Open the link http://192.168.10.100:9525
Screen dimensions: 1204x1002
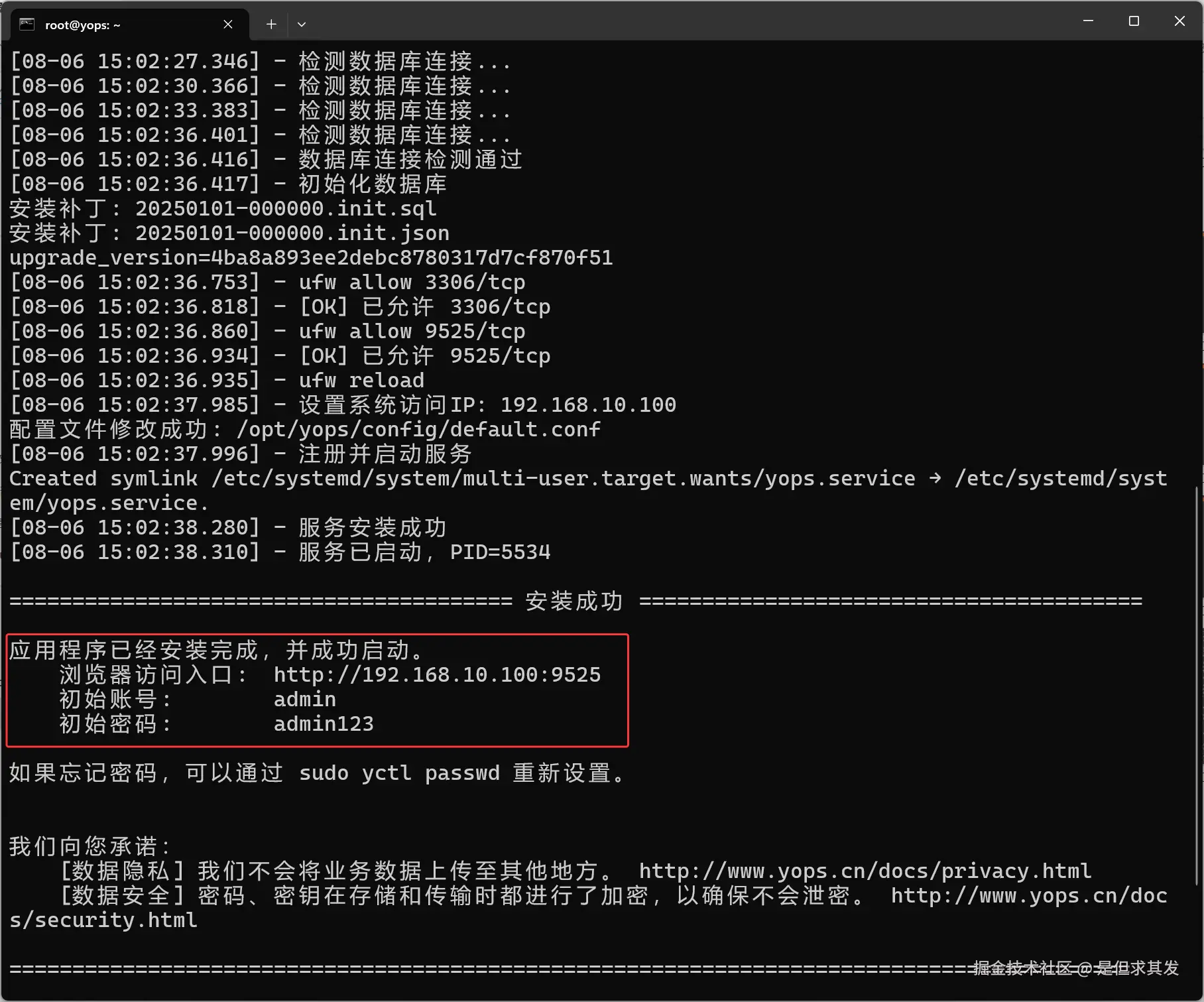(437, 674)
